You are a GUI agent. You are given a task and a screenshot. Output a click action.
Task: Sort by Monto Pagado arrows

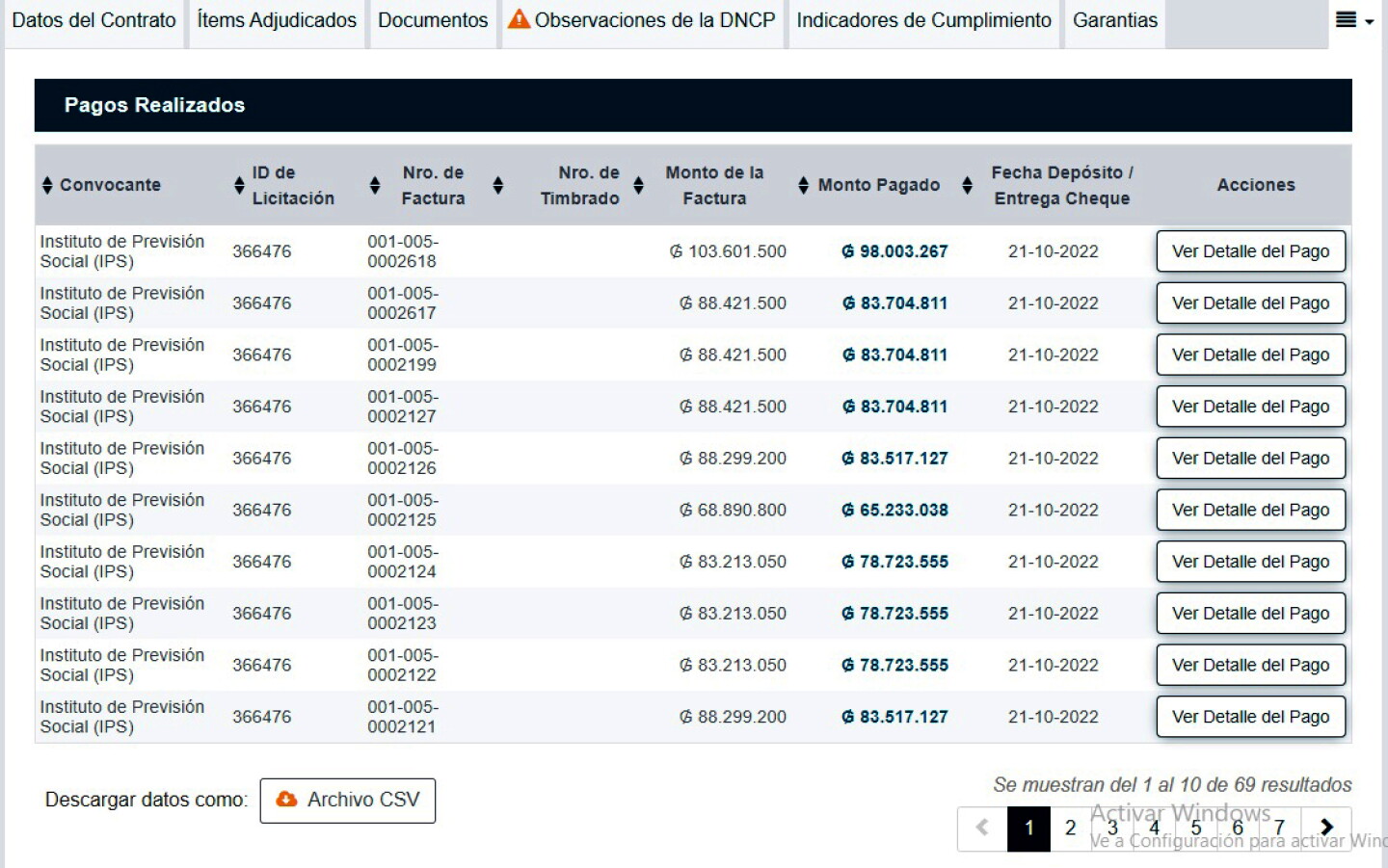tap(803, 185)
